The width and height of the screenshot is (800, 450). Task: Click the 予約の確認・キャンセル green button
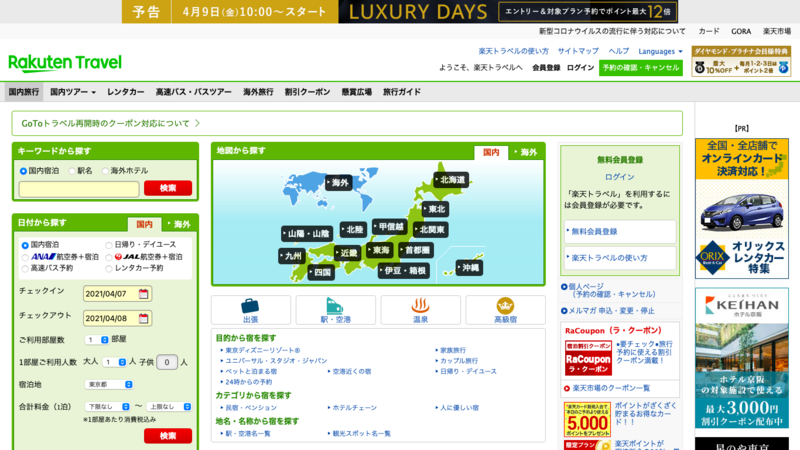641,68
